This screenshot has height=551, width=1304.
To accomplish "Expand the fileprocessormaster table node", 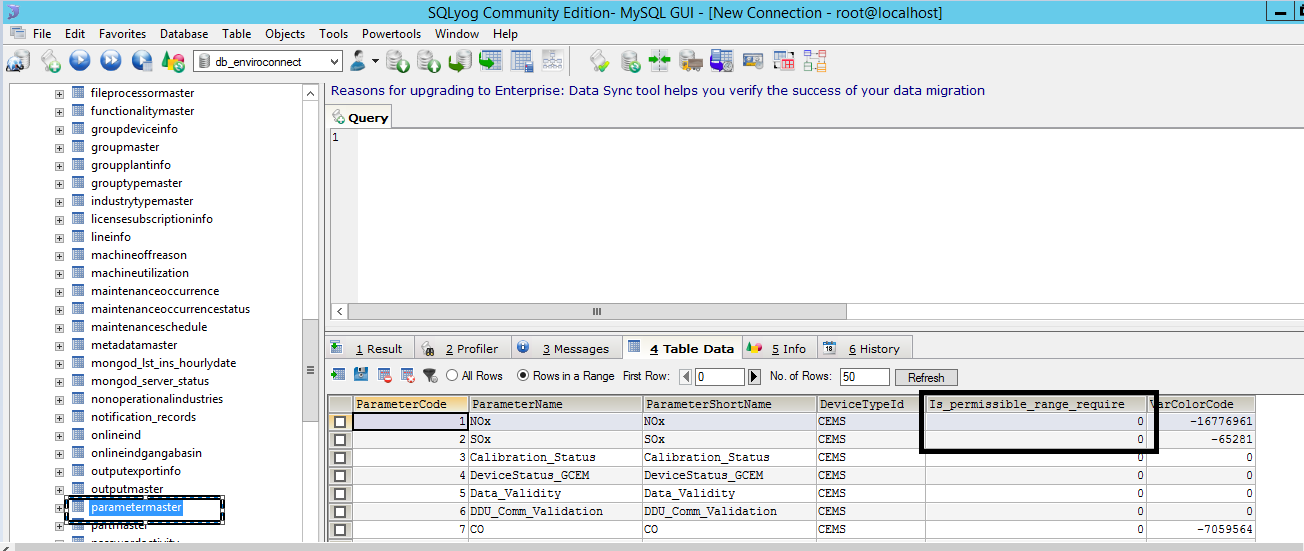I will pyautogui.click(x=59, y=93).
